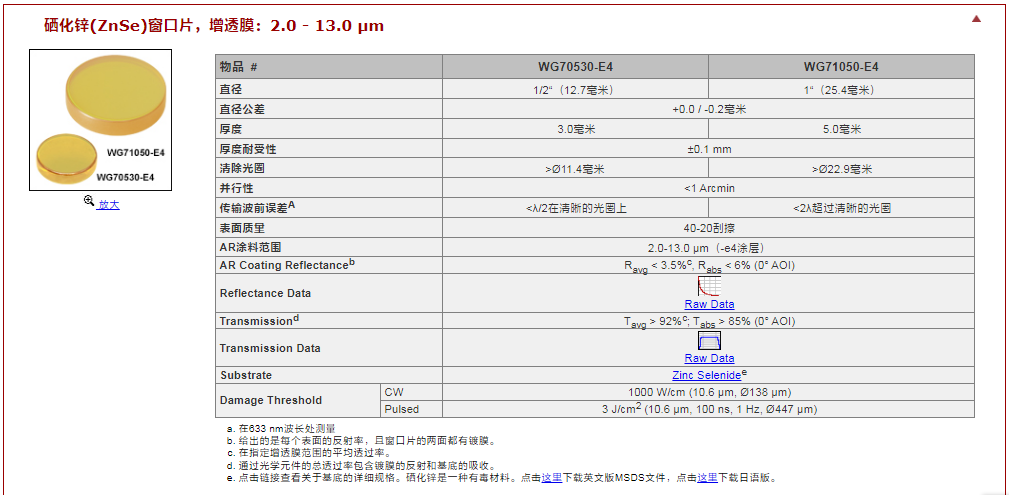Open Raw Data link for Transmission Data
The height and width of the screenshot is (495, 1009).
709,358
